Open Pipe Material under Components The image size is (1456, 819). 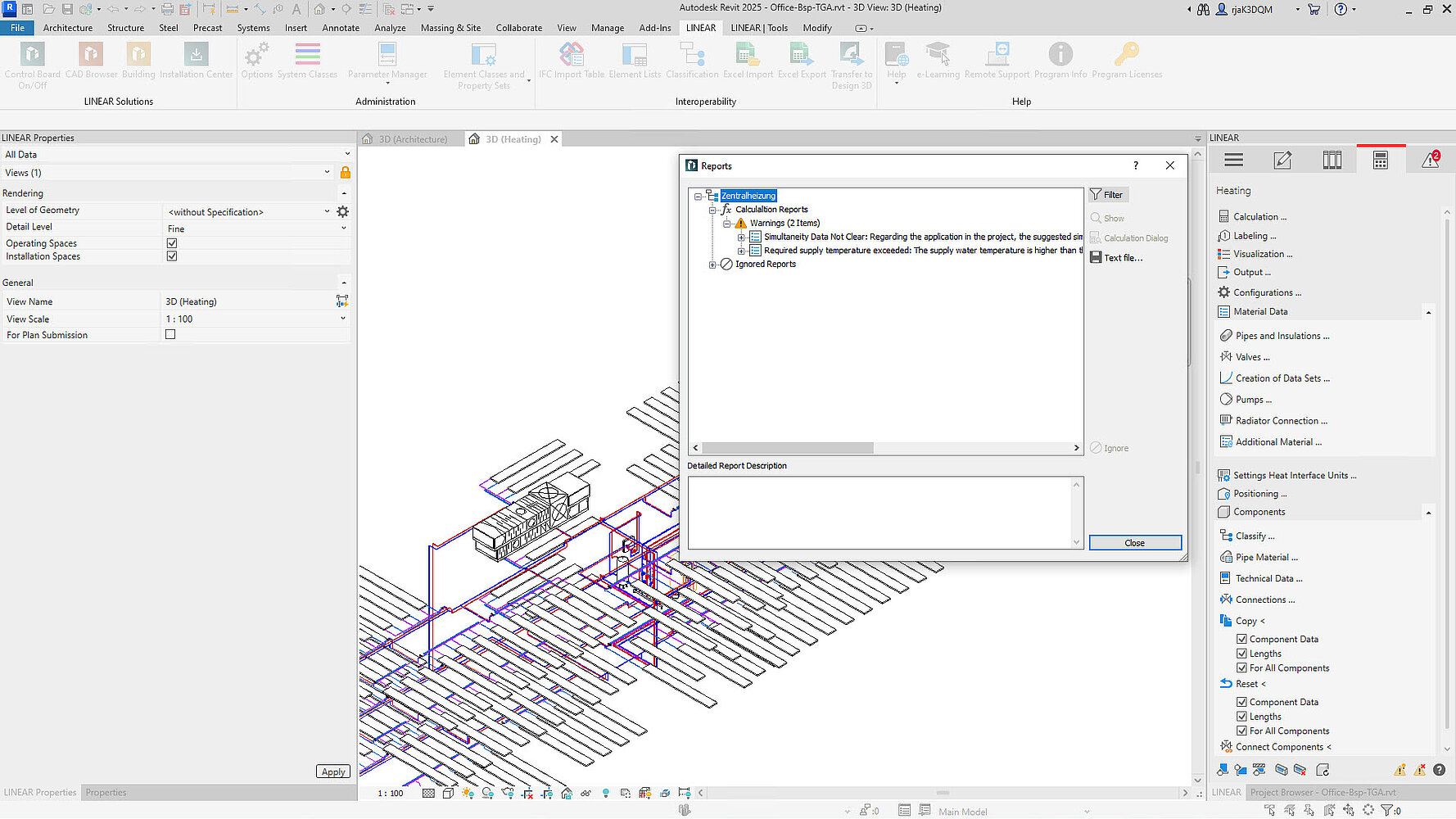pos(1266,558)
